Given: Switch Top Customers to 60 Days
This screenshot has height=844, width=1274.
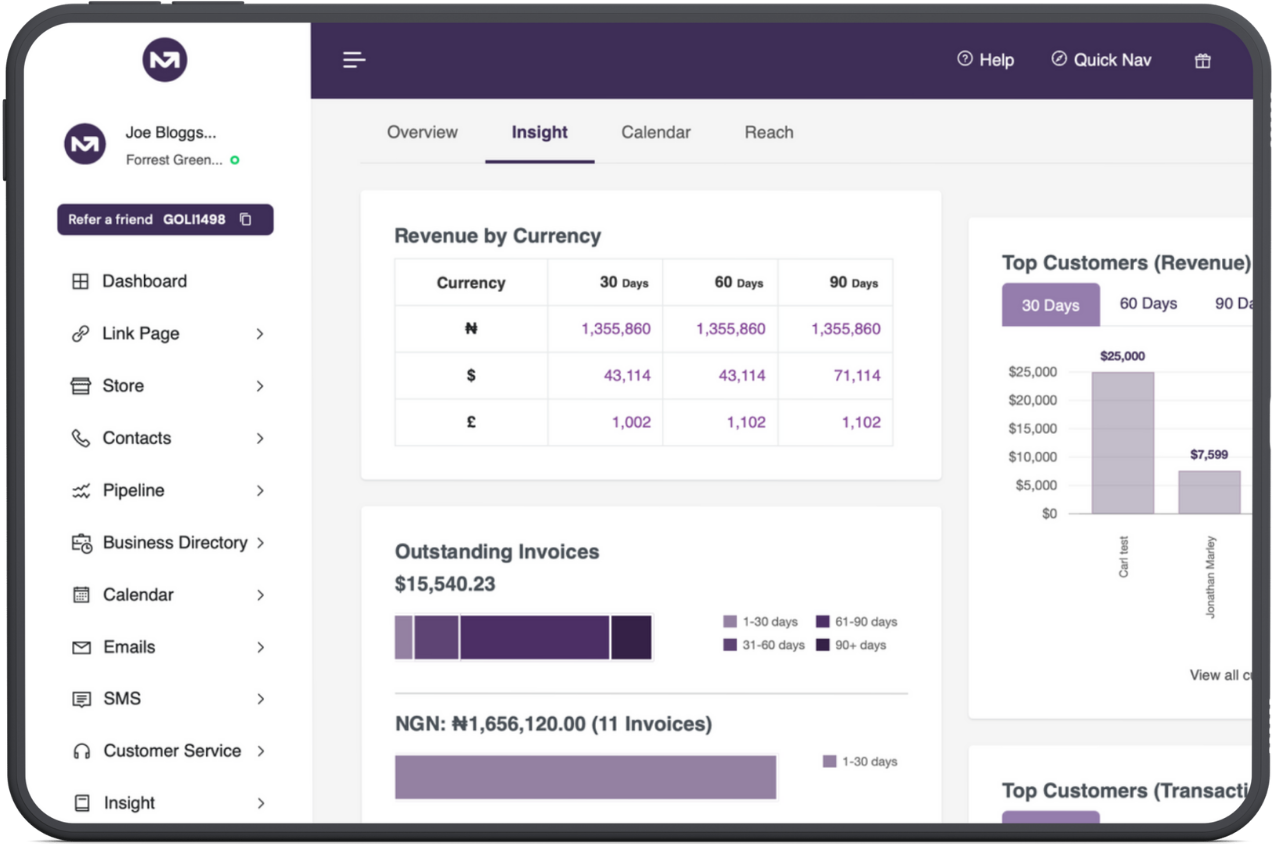Looking at the screenshot, I should (1147, 303).
